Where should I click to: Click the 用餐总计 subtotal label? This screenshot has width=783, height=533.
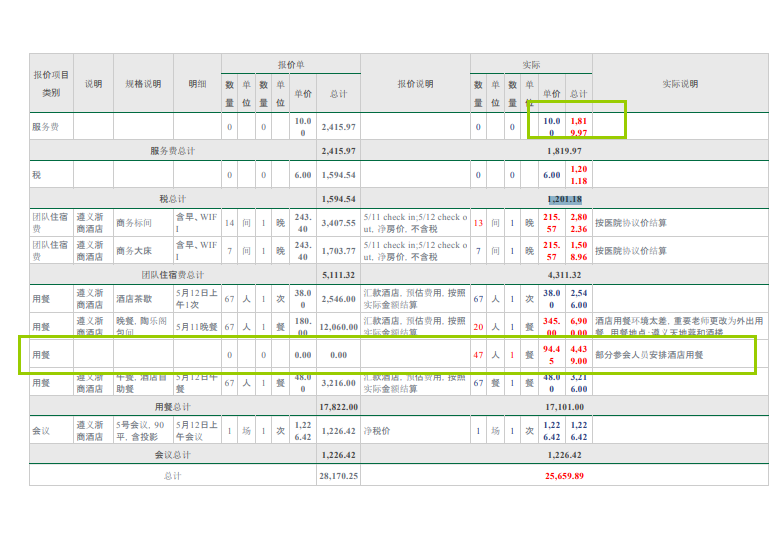[x=172, y=407]
